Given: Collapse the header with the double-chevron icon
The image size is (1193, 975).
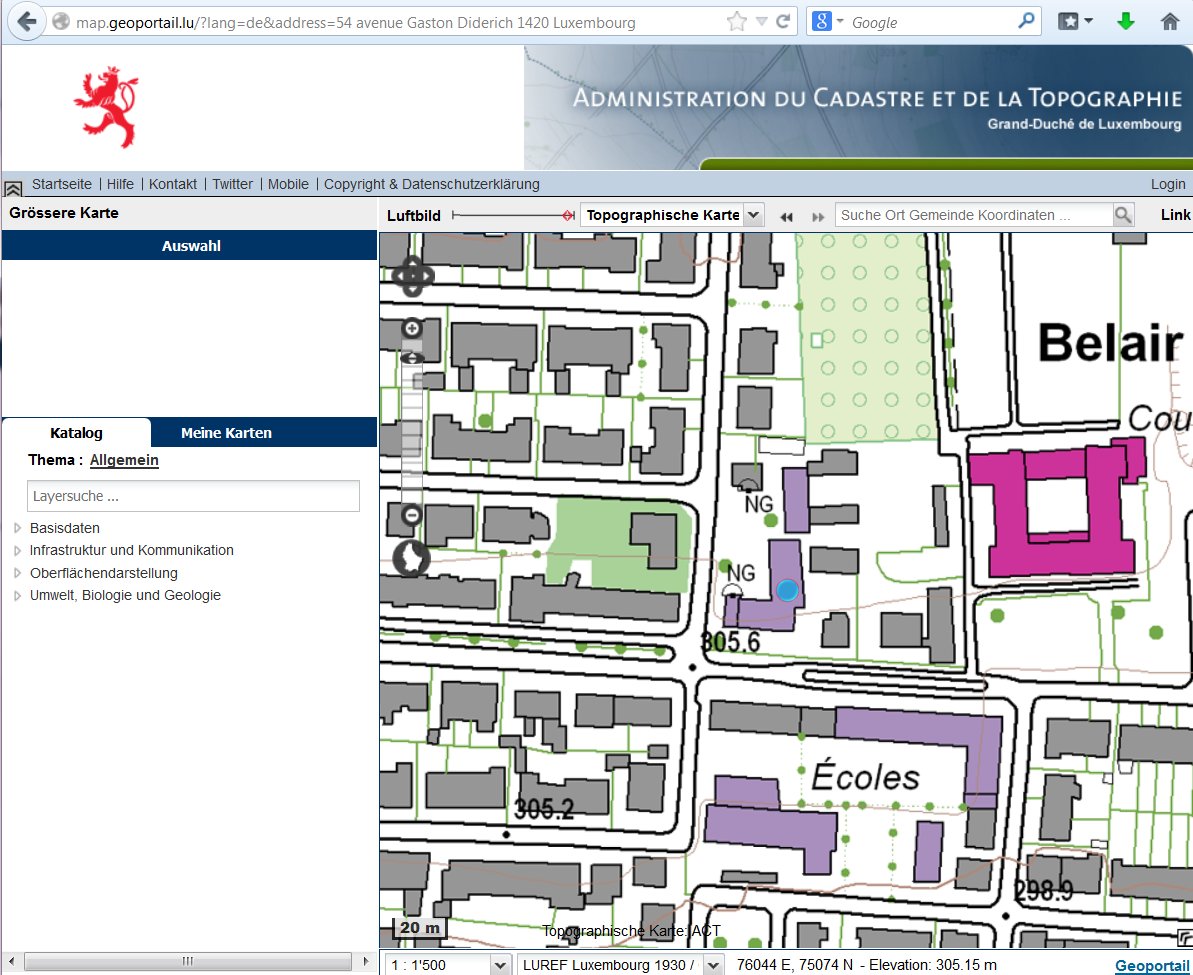Looking at the screenshot, I should click(x=13, y=187).
